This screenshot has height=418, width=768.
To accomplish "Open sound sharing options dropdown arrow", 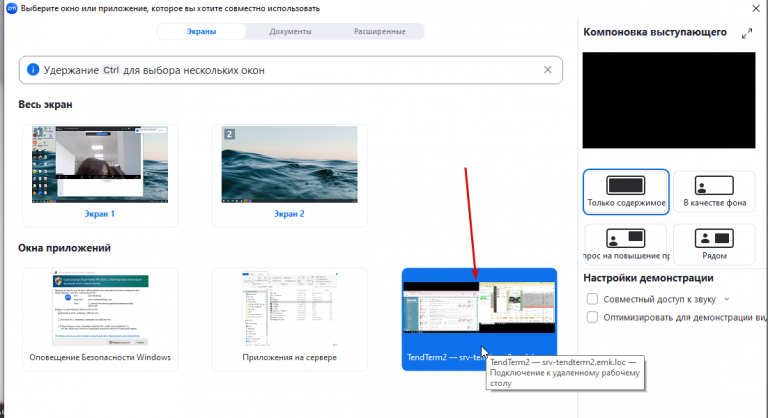I will tap(727, 299).
